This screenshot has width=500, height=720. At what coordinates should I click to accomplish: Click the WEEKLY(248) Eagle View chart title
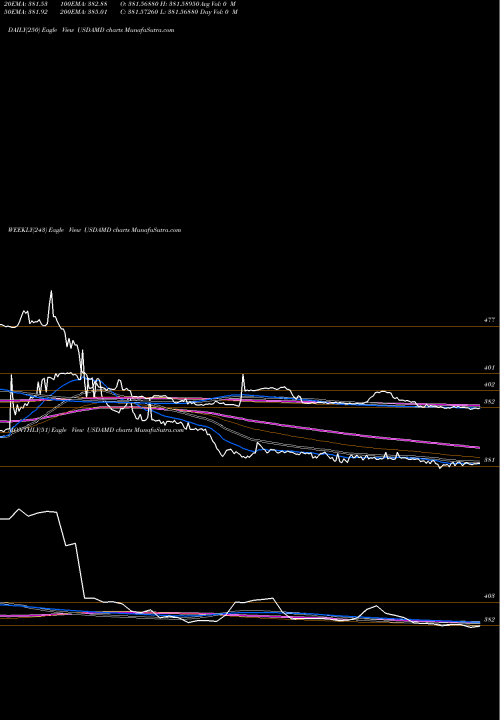(95, 230)
